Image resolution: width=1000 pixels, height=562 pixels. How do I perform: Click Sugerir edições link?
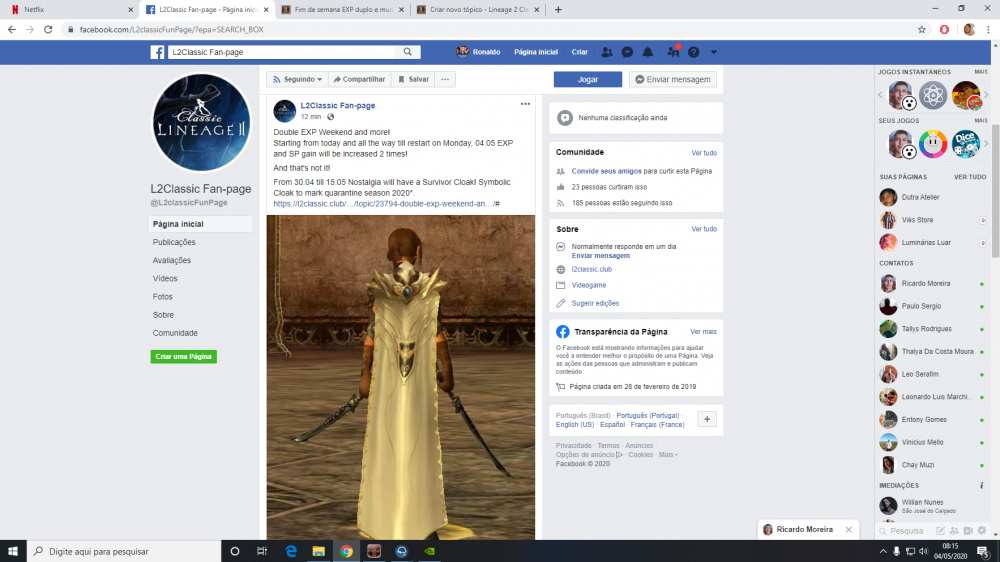(595, 303)
